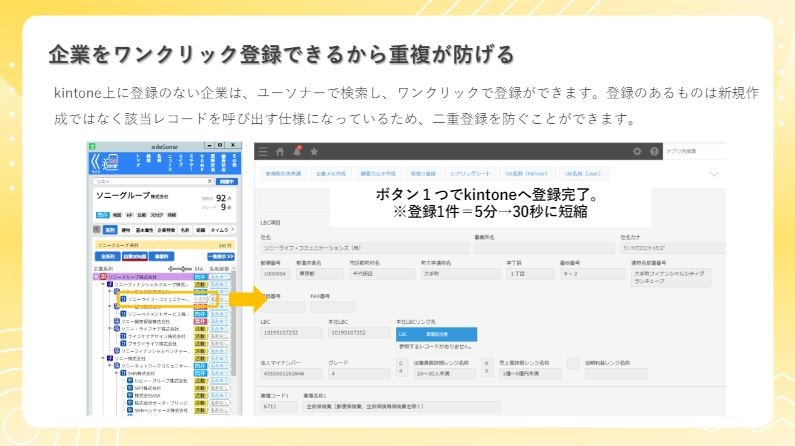Image resolution: width=795 pixels, height=446 pixels.
Task: Click the 一覧表示 >> button
Action: pos(221,256)
